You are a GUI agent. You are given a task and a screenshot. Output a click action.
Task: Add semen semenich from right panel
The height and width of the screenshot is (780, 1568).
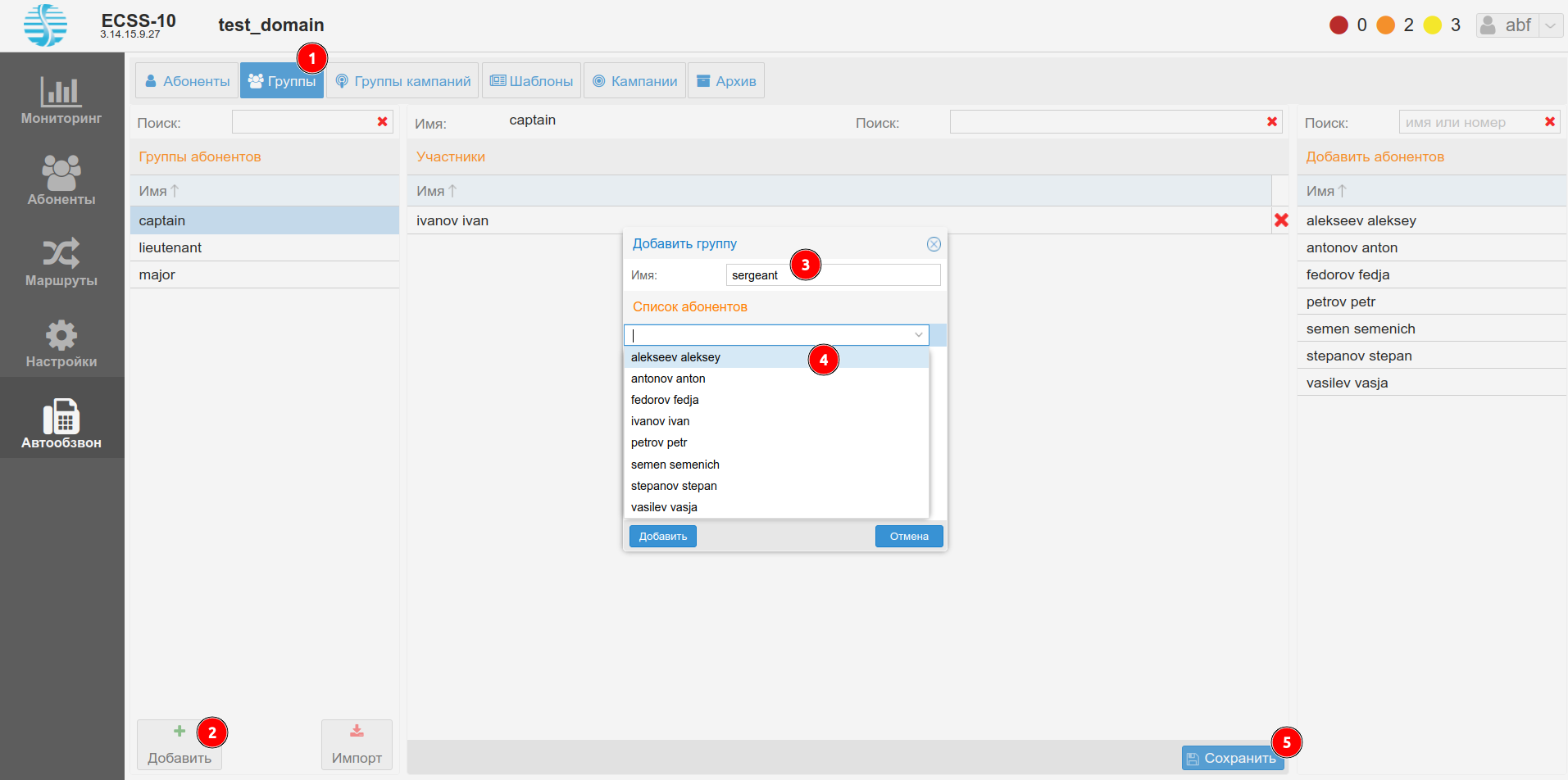coord(1432,329)
